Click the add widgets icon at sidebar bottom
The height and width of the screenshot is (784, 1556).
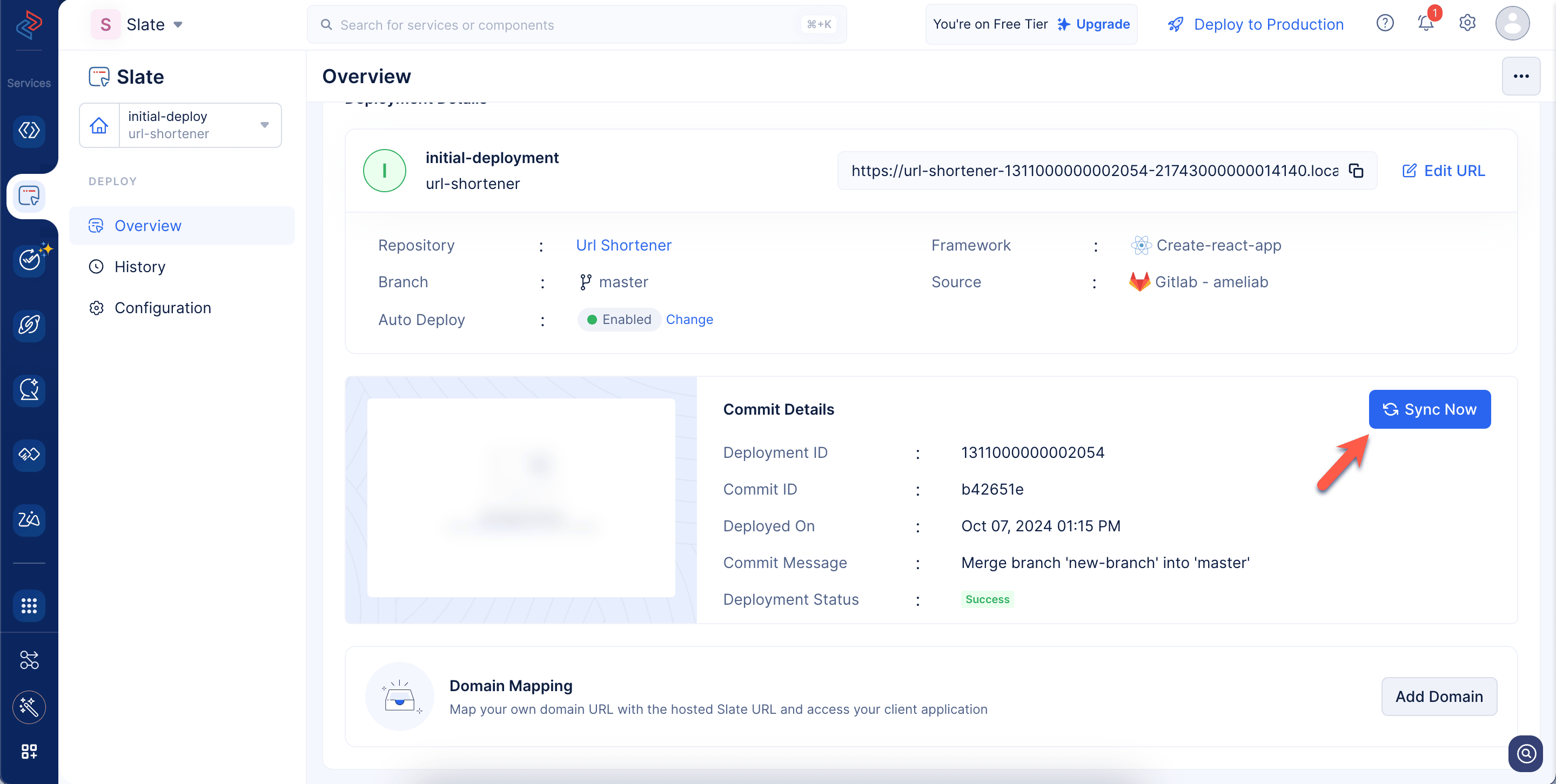coord(29,752)
